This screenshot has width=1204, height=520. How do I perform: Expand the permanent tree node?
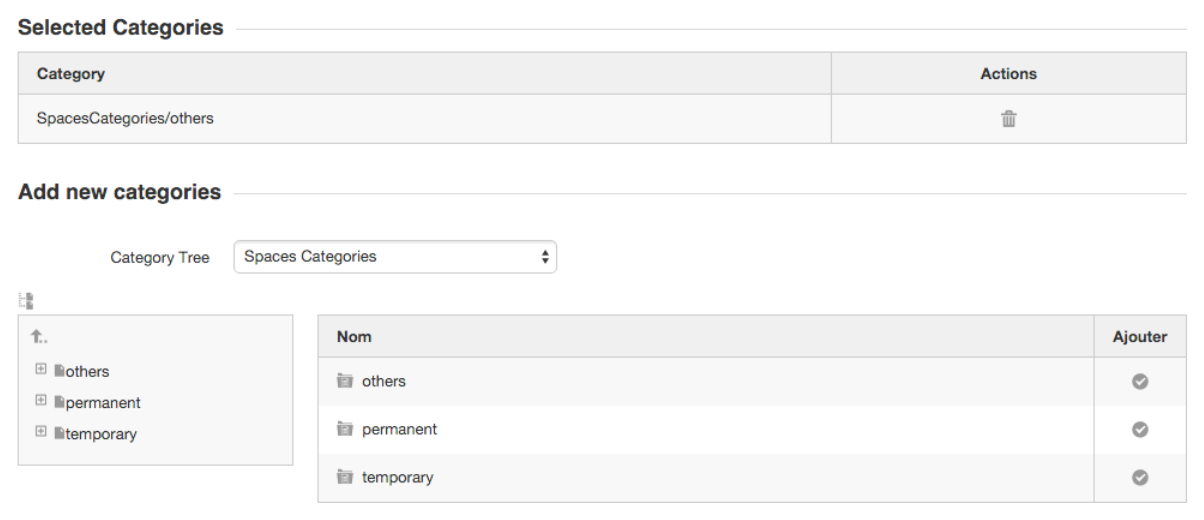(41, 401)
